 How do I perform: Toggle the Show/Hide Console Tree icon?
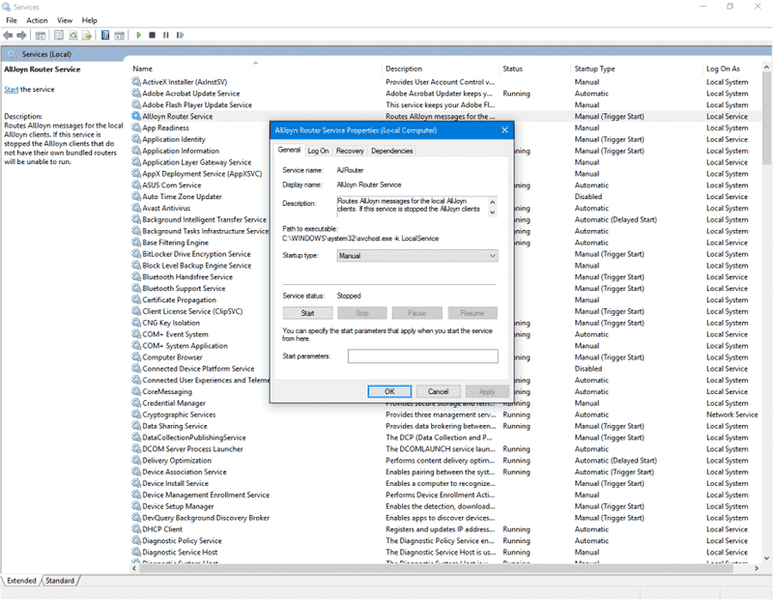pyautogui.click(x=40, y=35)
